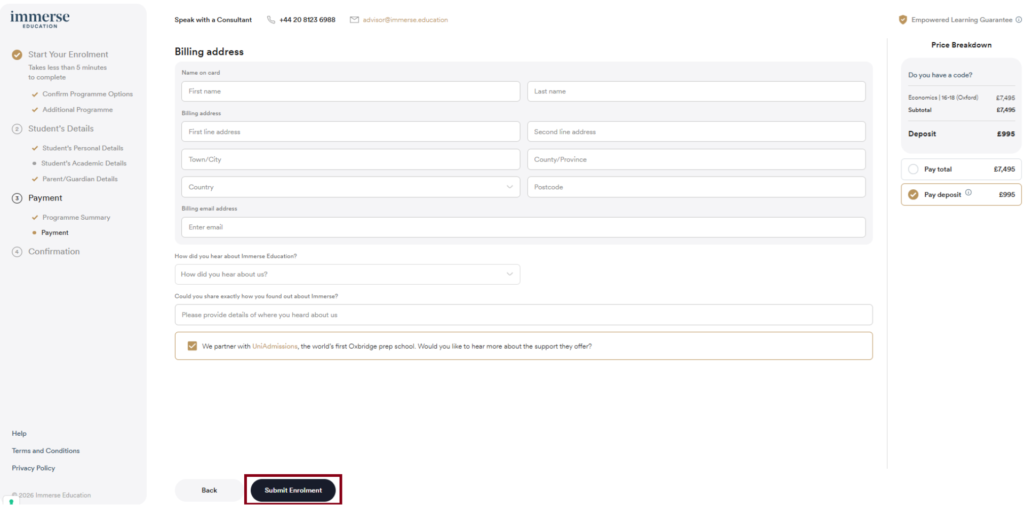This screenshot has height=512, width=1024.
Task: Go to Confirm Programme Options step
Action: click(88, 94)
